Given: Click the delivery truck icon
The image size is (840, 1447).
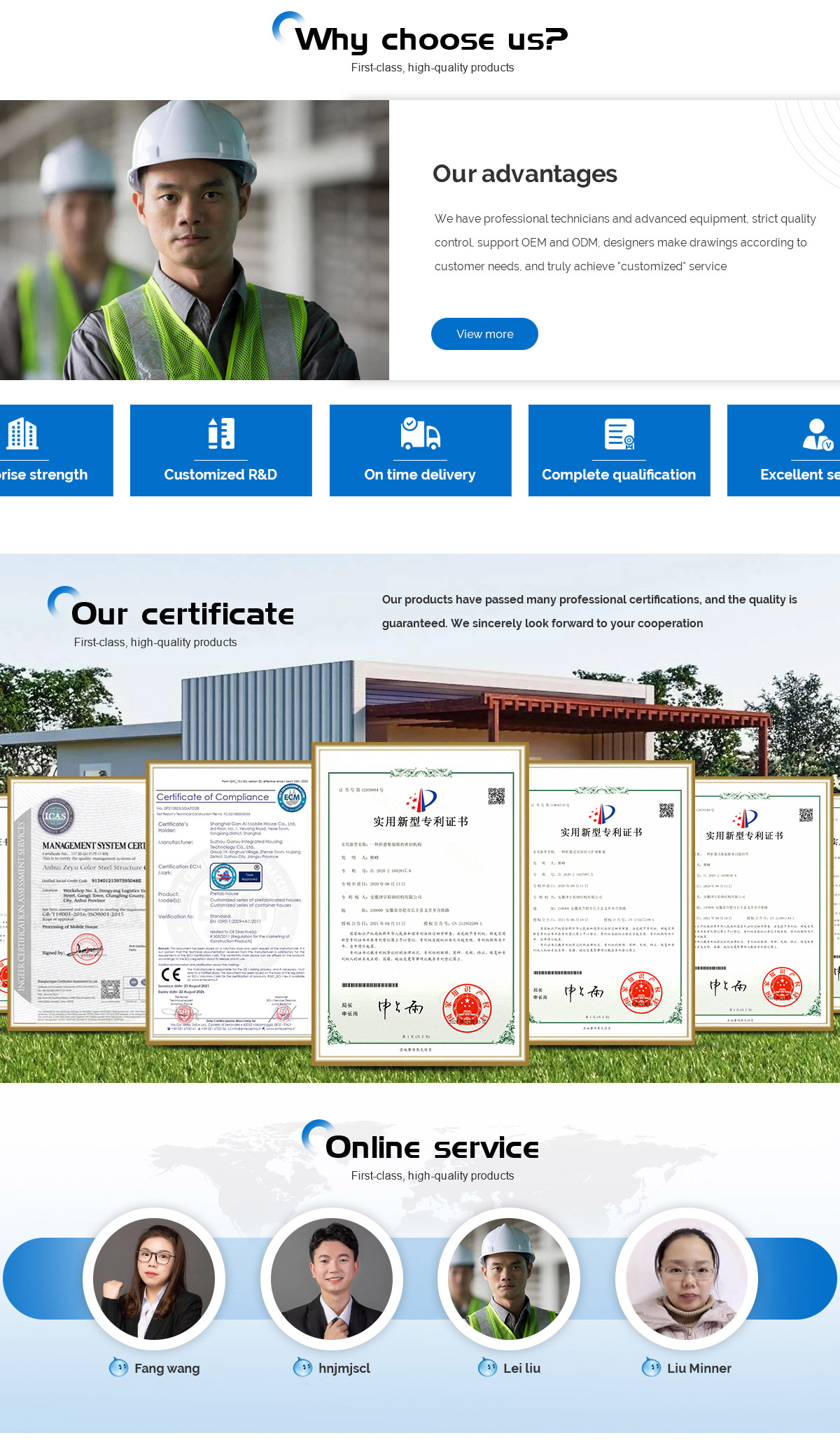Looking at the screenshot, I should click(x=420, y=433).
